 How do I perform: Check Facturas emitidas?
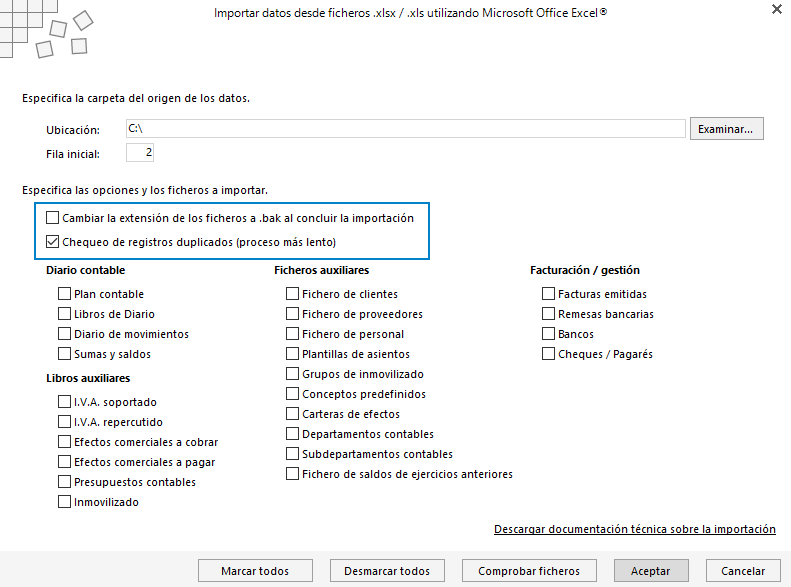click(x=548, y=294)
